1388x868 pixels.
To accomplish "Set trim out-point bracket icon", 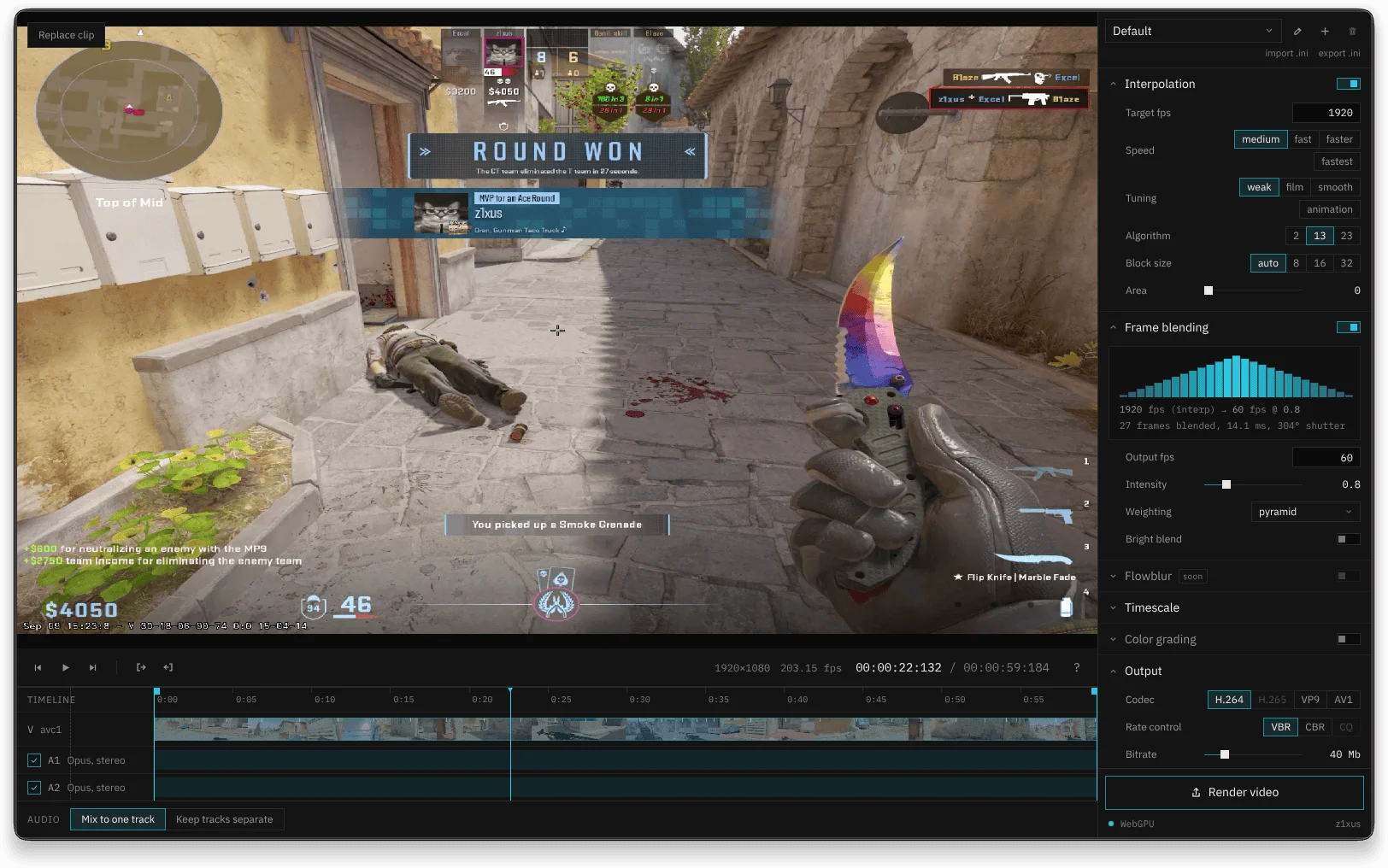I will pos(168,667).
